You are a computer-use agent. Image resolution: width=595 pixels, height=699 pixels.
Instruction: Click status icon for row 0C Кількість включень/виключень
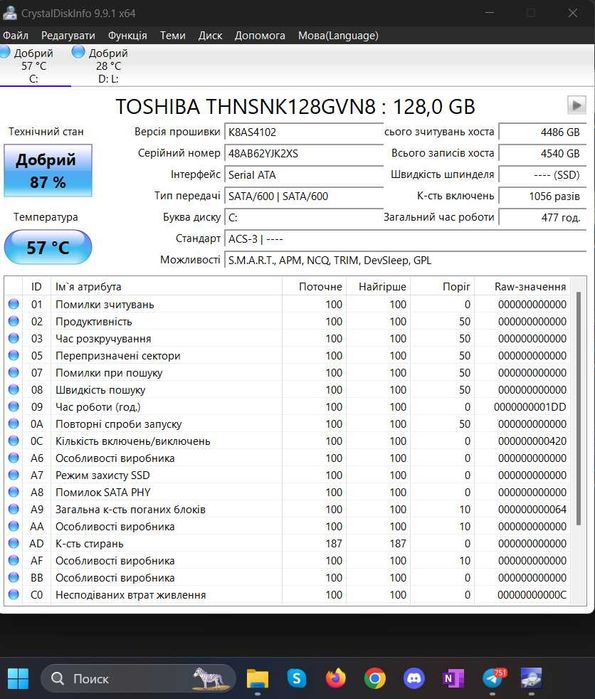click(13, 440)
